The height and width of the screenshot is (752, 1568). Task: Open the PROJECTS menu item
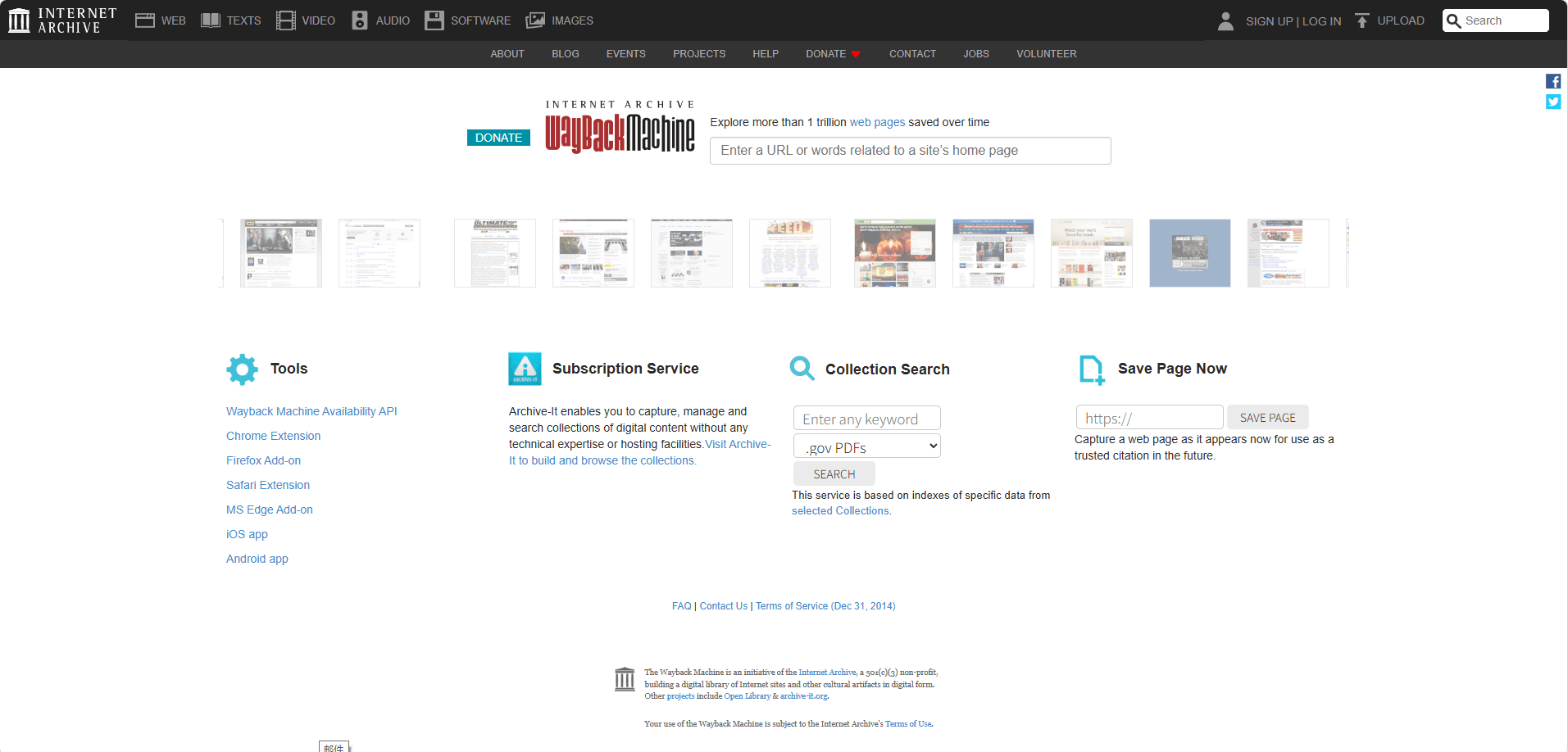pos(699,54)
